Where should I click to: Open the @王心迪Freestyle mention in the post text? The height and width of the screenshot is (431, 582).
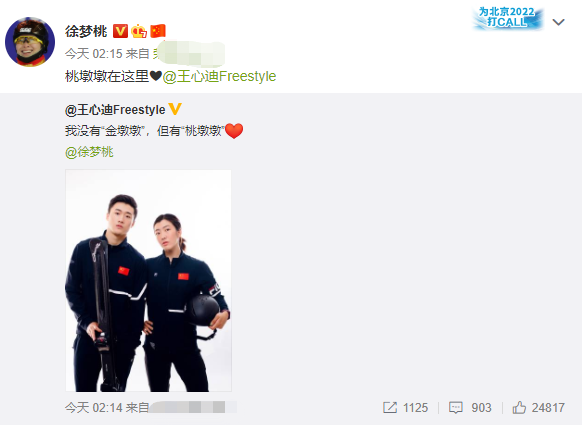(x=219, y=76)
